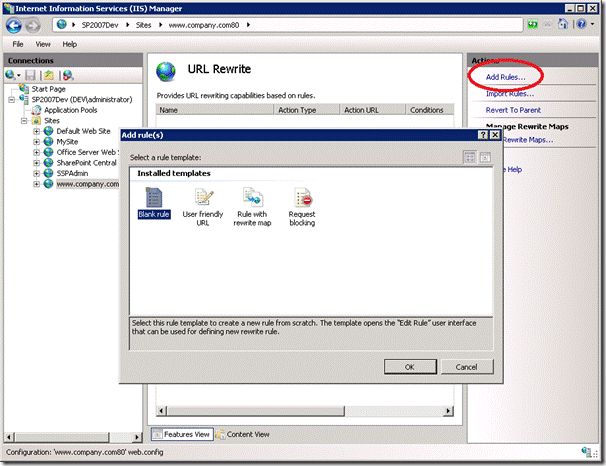Click the globe icon in address bar

pos(61,24)
